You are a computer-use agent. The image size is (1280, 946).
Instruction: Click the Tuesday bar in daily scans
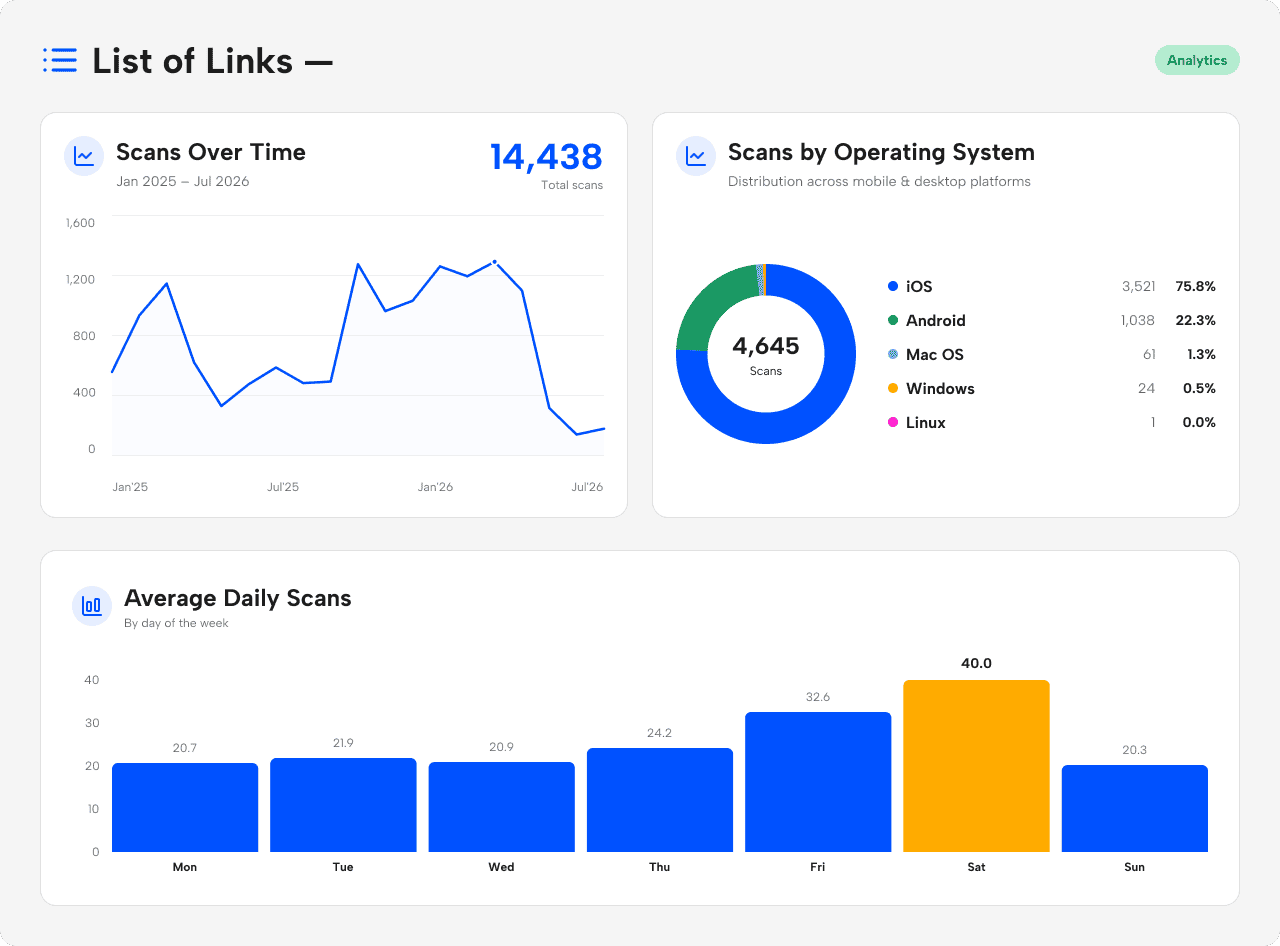pyautogui.click(x=343, y=805)
